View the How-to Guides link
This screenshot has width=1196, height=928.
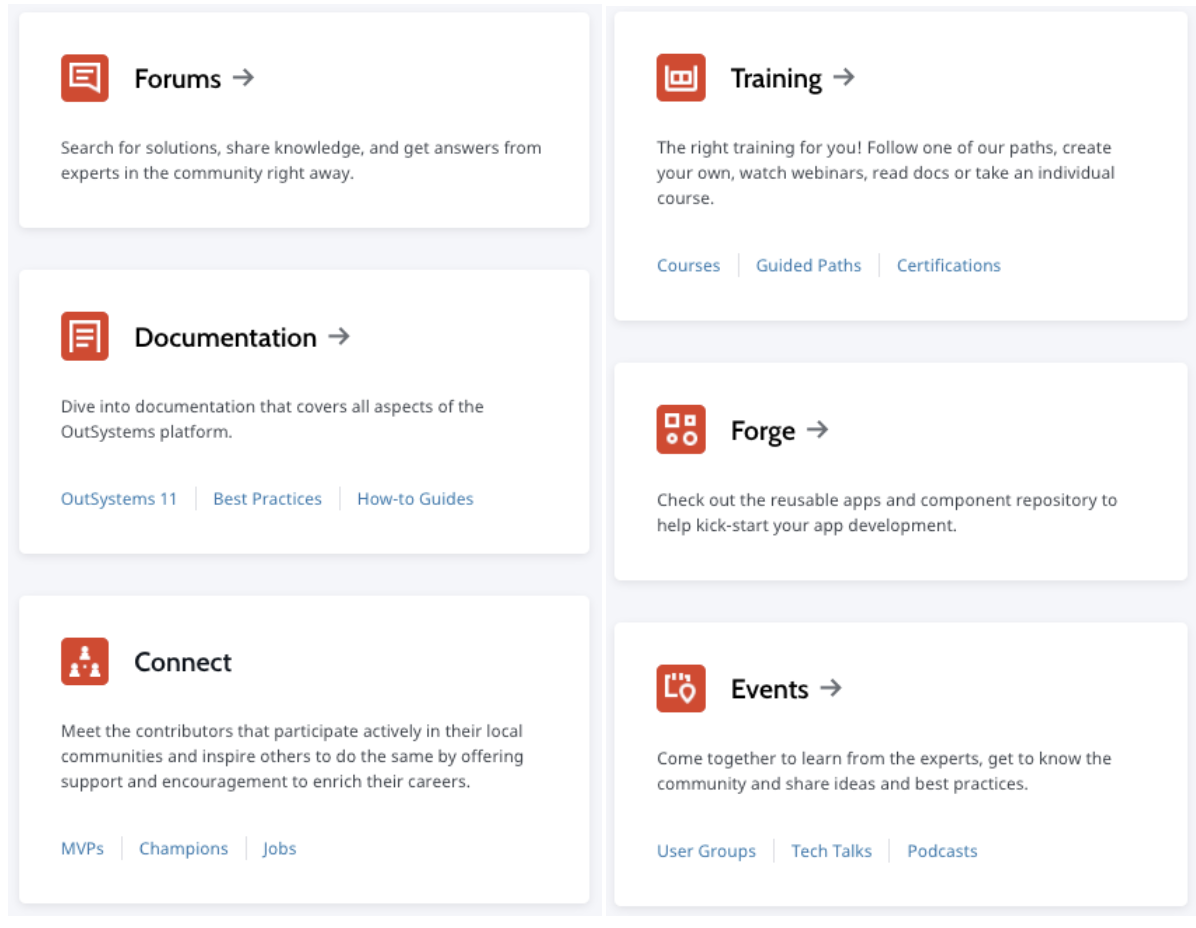(x=415, y=499)
